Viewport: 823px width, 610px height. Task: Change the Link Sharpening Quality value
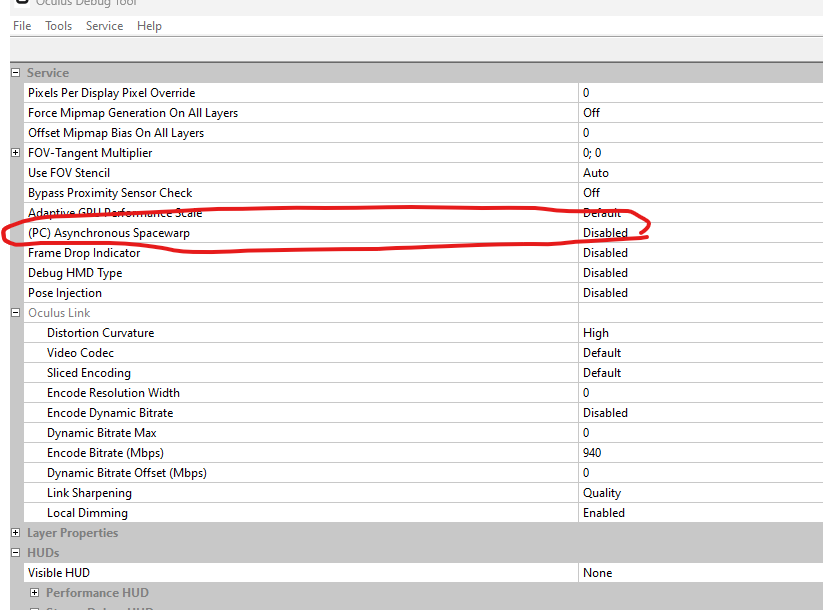point(701,493)
